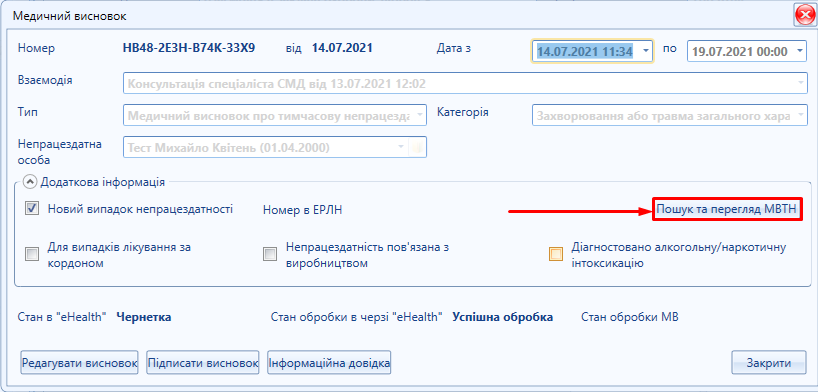Collapse the Додаткова інформація section

point(31,182)
